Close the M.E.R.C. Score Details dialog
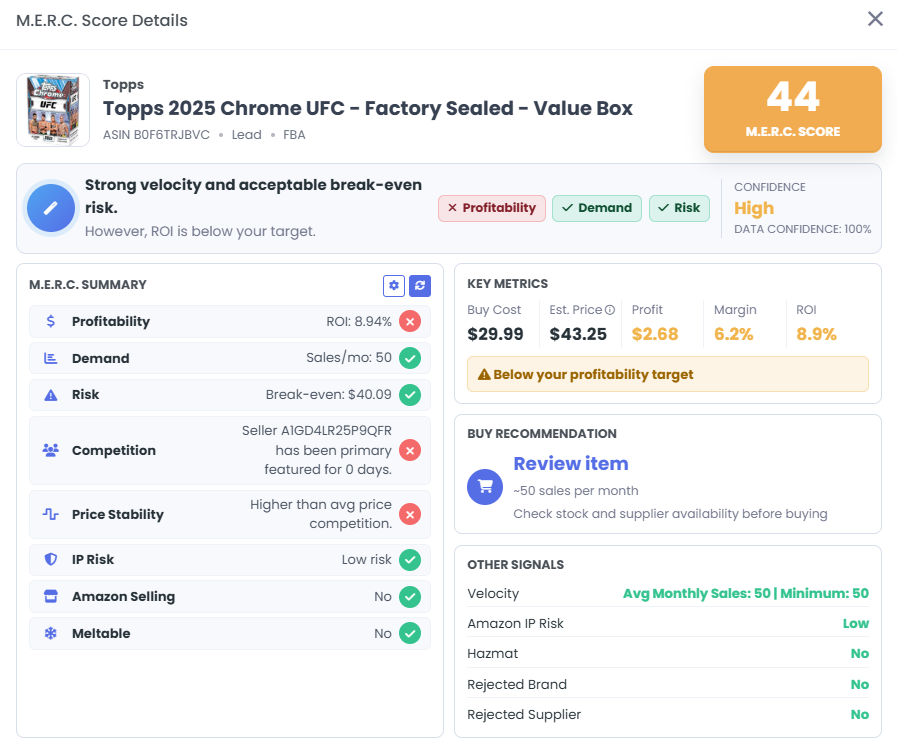The height and width of the screenshot is (750, 897). (x=875, y=19)
